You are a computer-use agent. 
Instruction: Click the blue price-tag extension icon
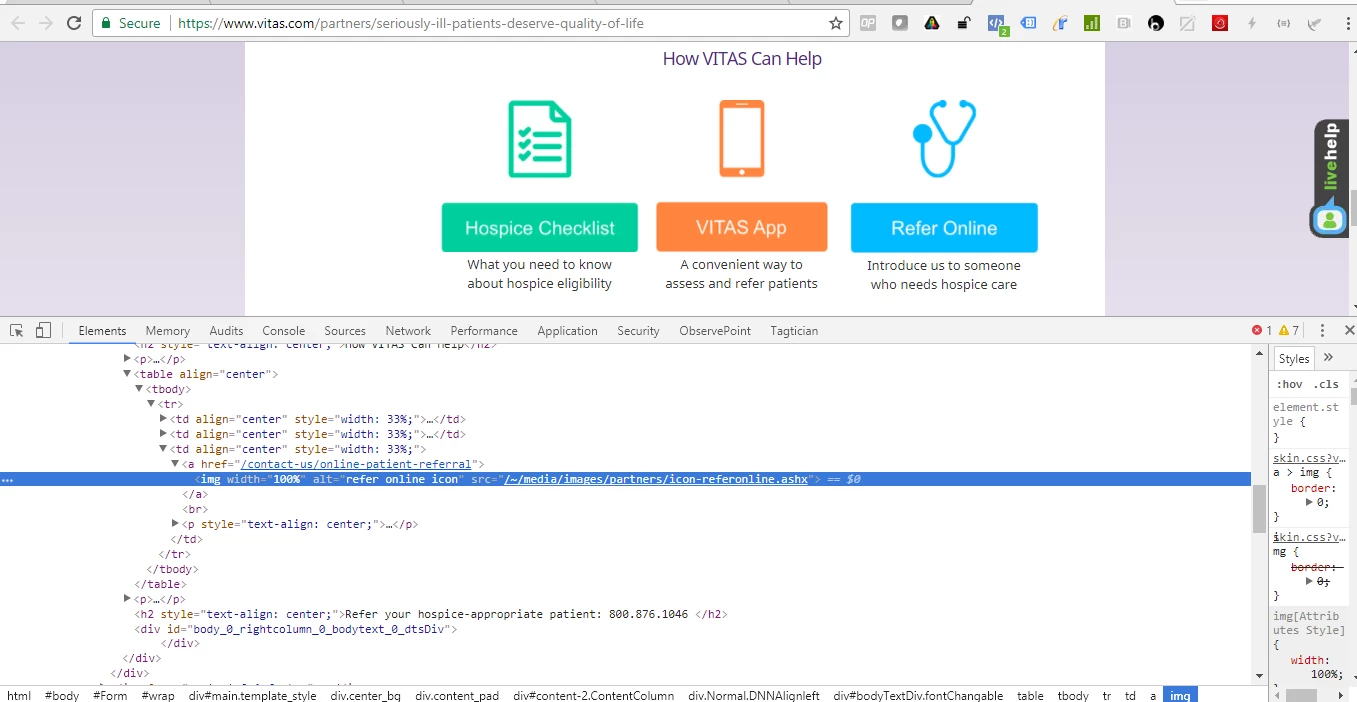tap(1028, 23)
